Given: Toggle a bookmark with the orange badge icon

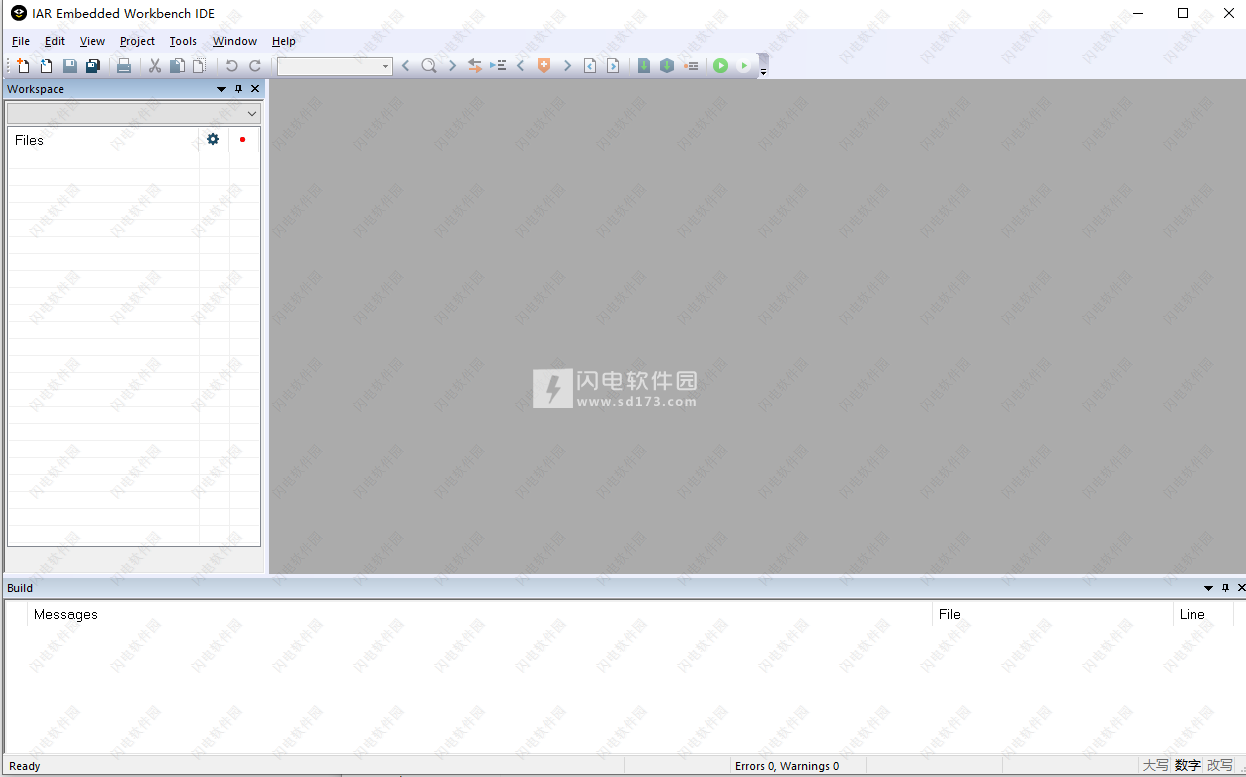Looking at the screenshot, I should pyautogui.click(x=544, y=66).
